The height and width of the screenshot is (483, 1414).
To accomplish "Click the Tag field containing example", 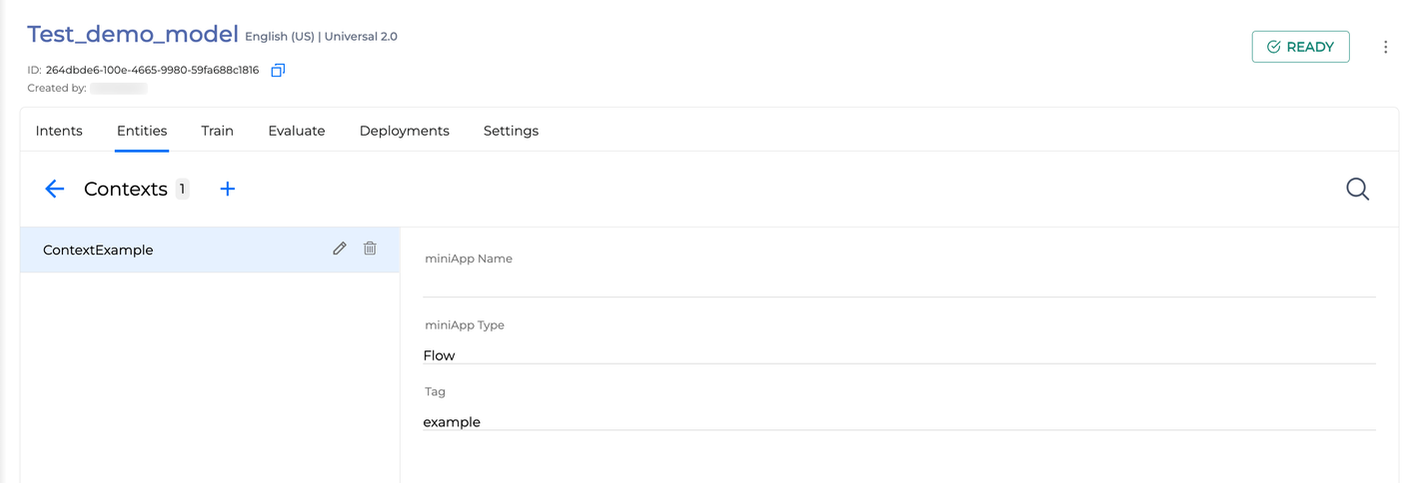I will (899, 421).
